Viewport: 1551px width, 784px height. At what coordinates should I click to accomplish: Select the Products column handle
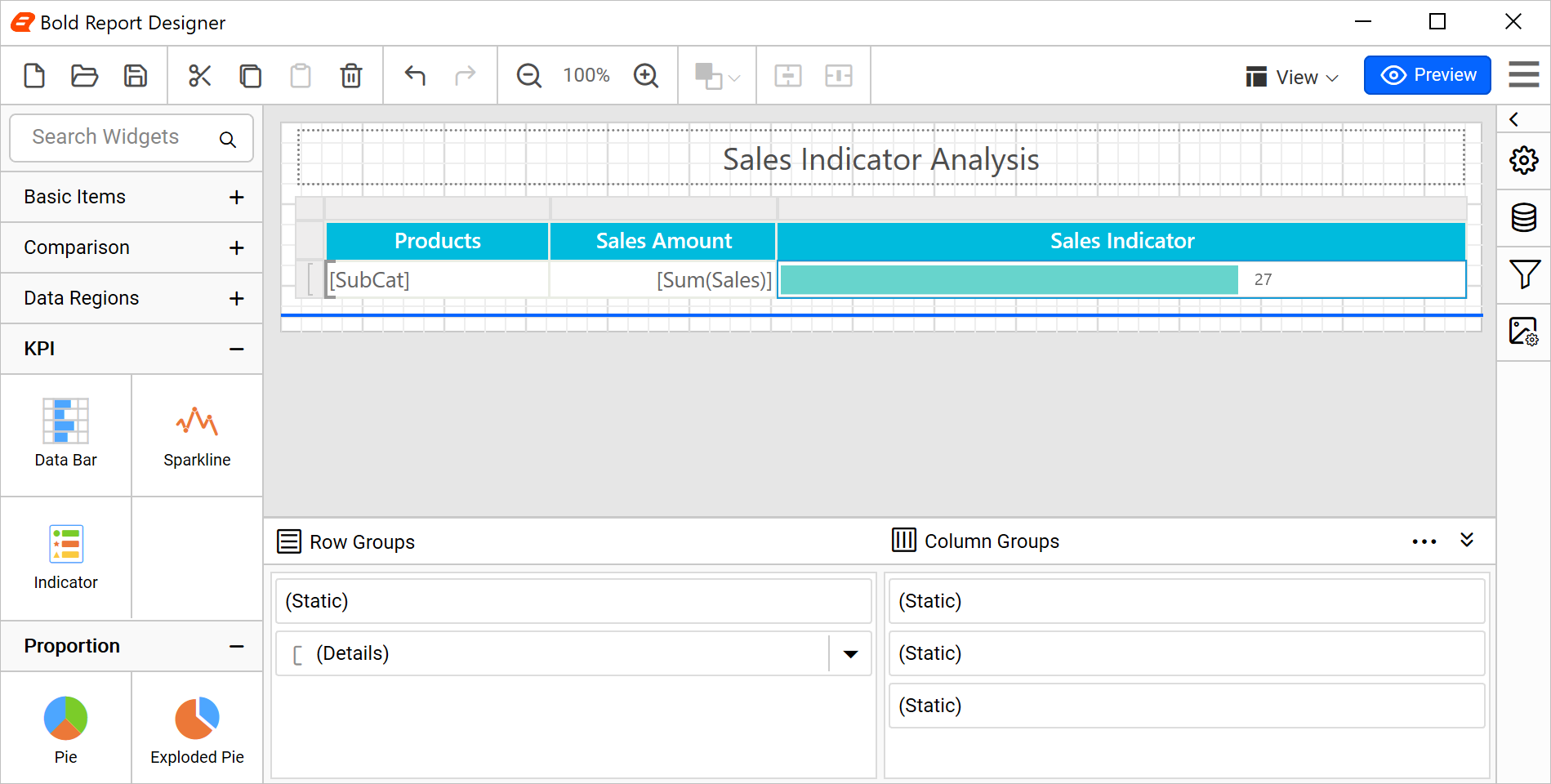[438, 208]
